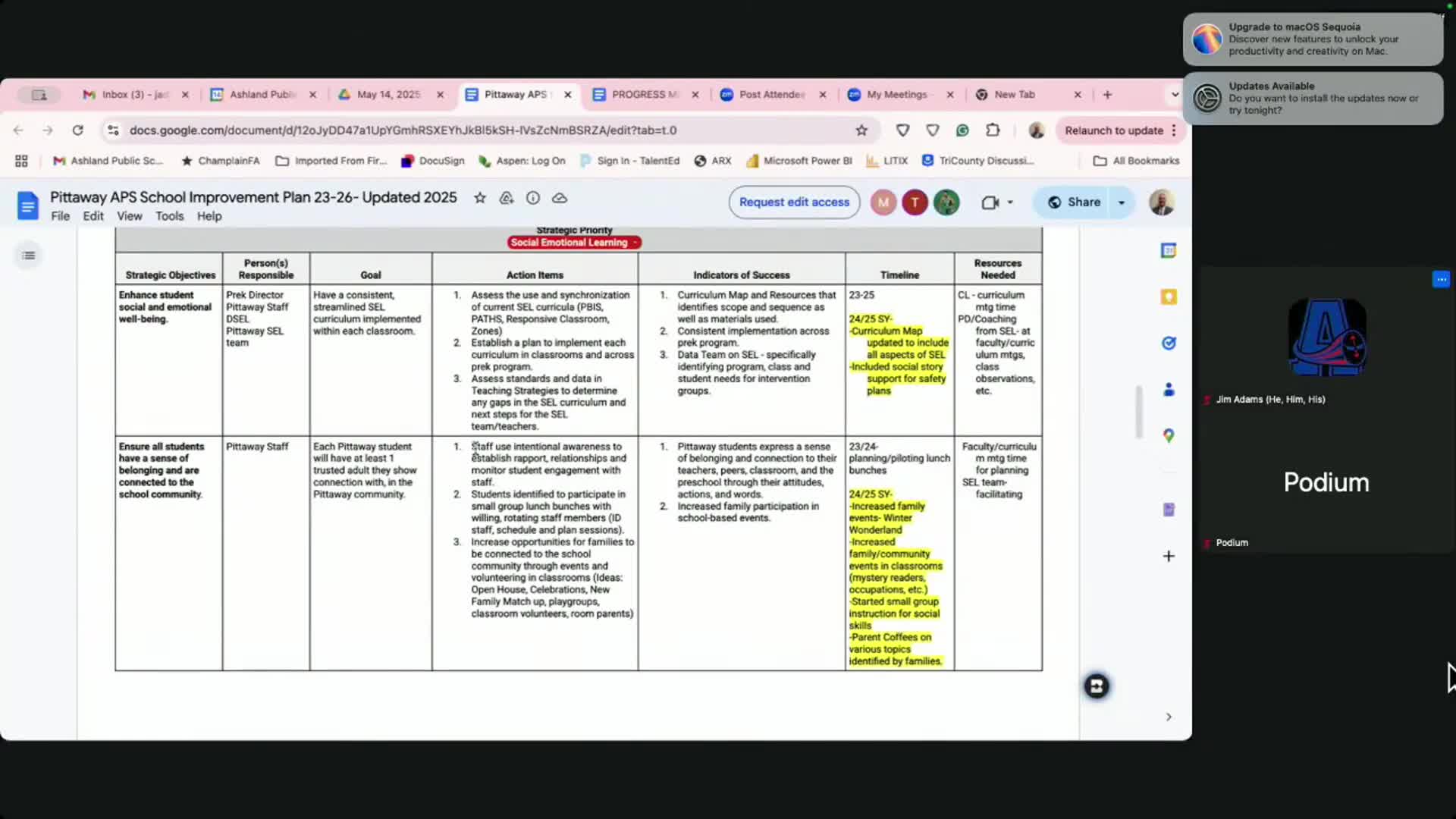Click the Social Emotional Learning red chip
The image size is (1456, 819).
click(x=573, y=243)
